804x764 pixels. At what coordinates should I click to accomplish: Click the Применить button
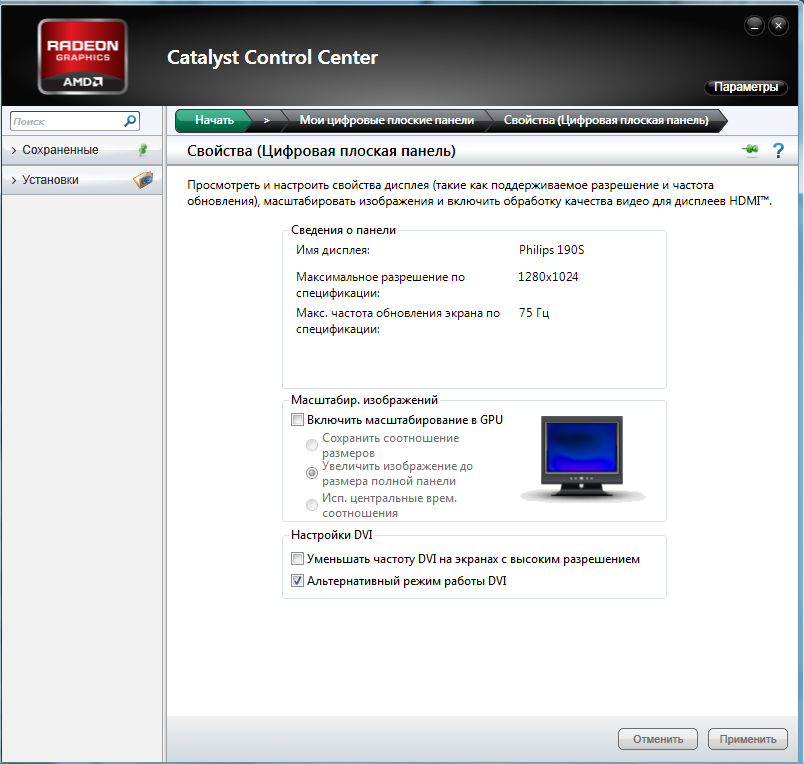[x=748, y=739]
